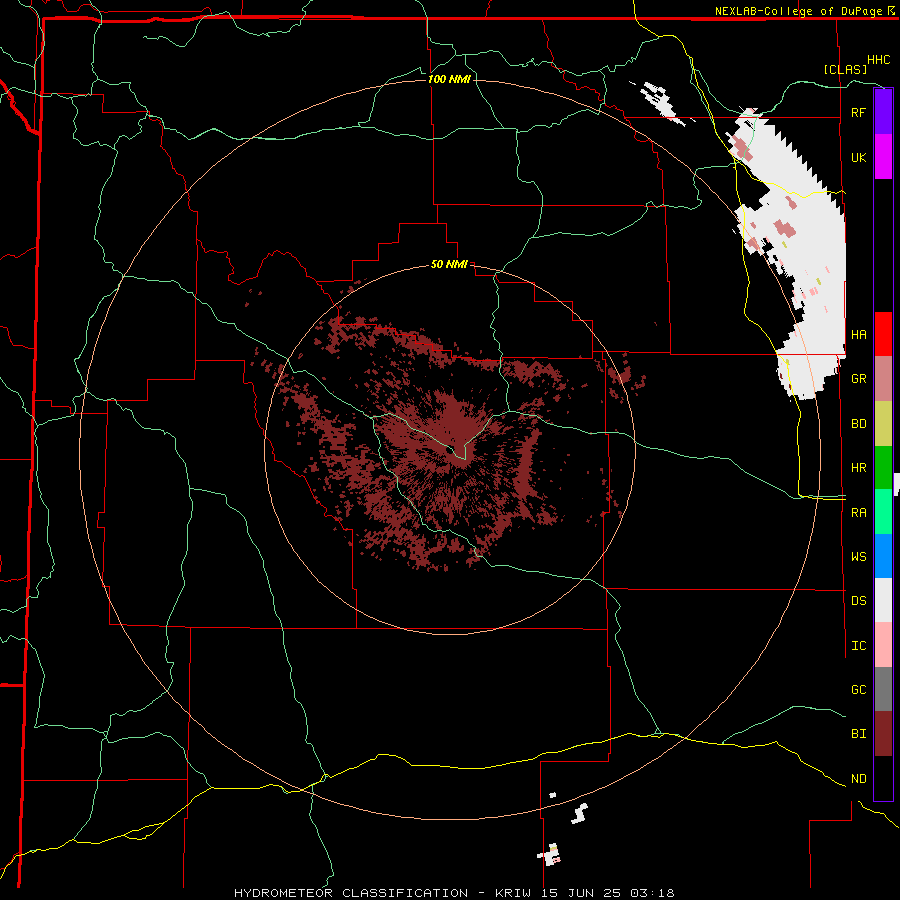Click the 'RA' legend label
Image resolution: width=900 pixels, height=900 pixels.
(858, 513)
